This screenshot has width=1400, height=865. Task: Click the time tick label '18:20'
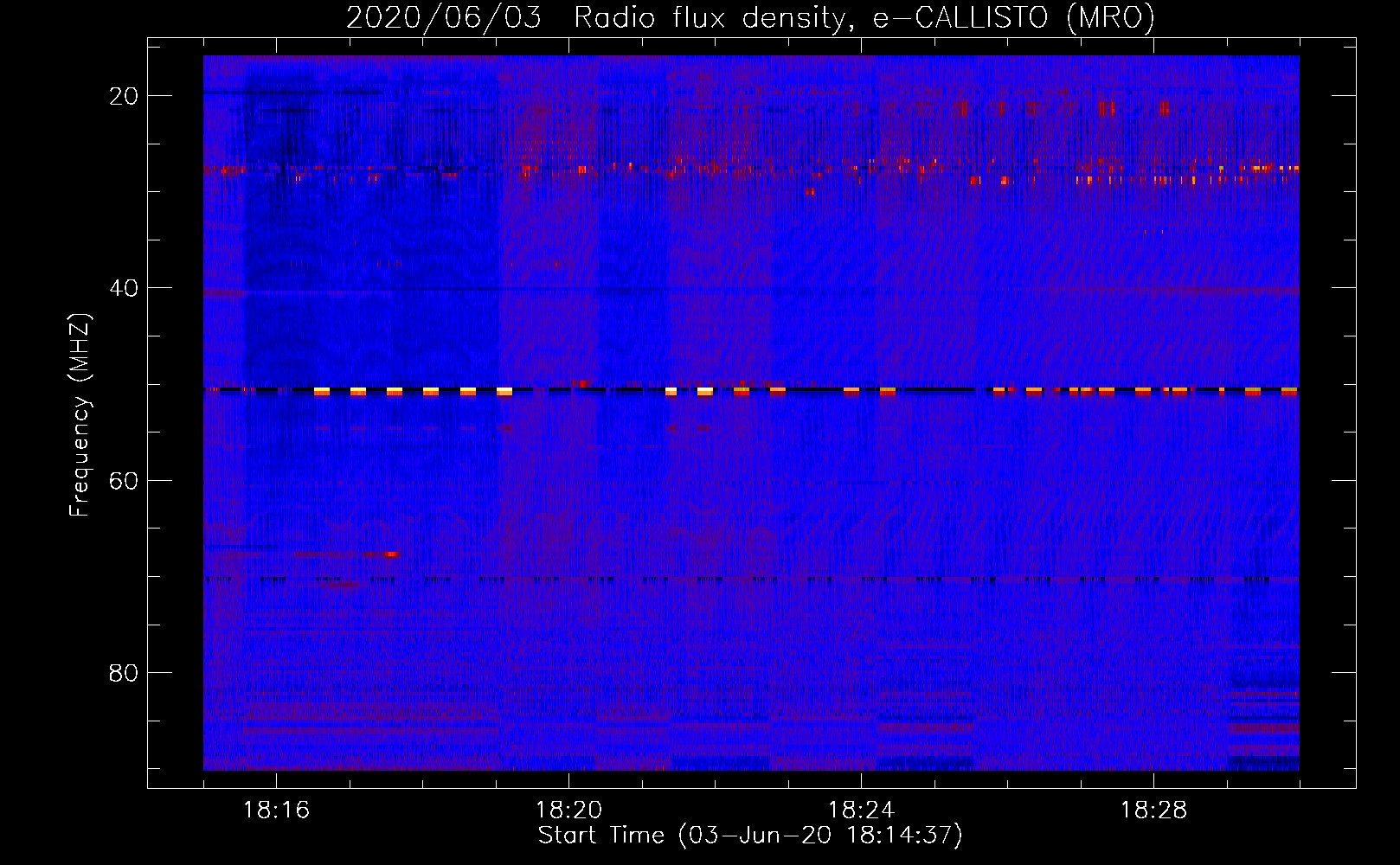coord(568,811)
